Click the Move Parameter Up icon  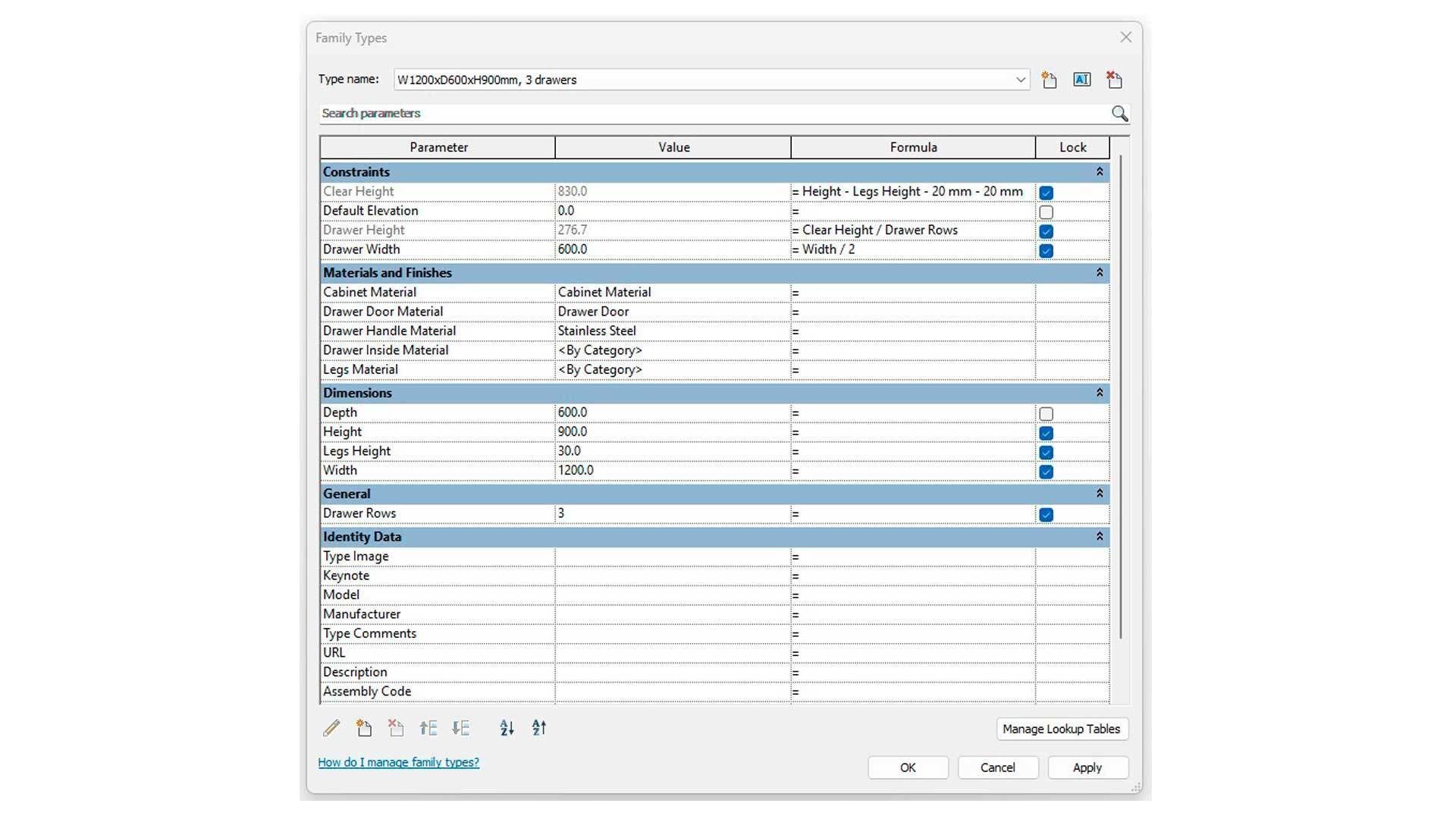point(428,728)
